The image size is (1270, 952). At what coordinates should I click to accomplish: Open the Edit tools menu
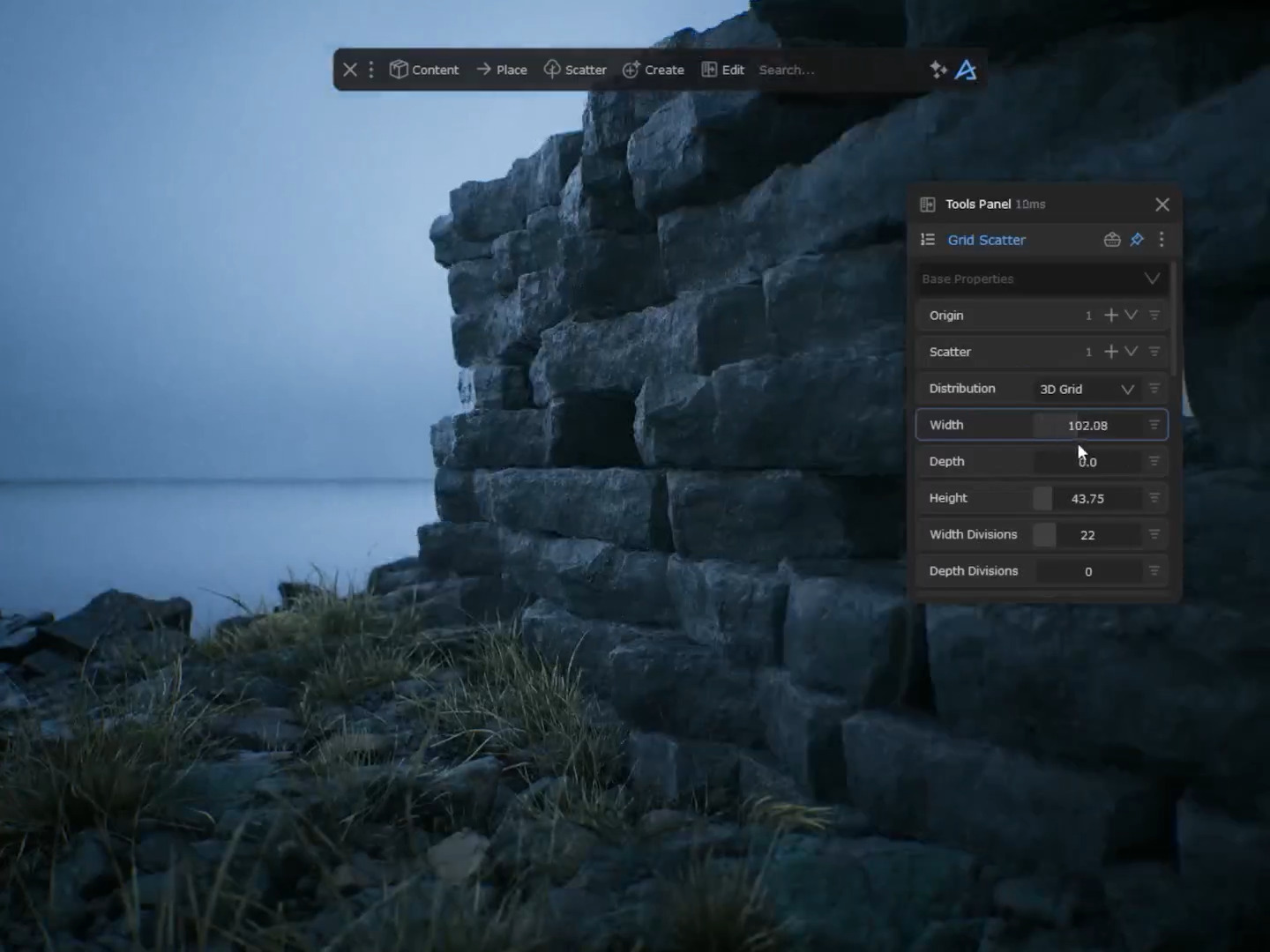tap(722, 70)
